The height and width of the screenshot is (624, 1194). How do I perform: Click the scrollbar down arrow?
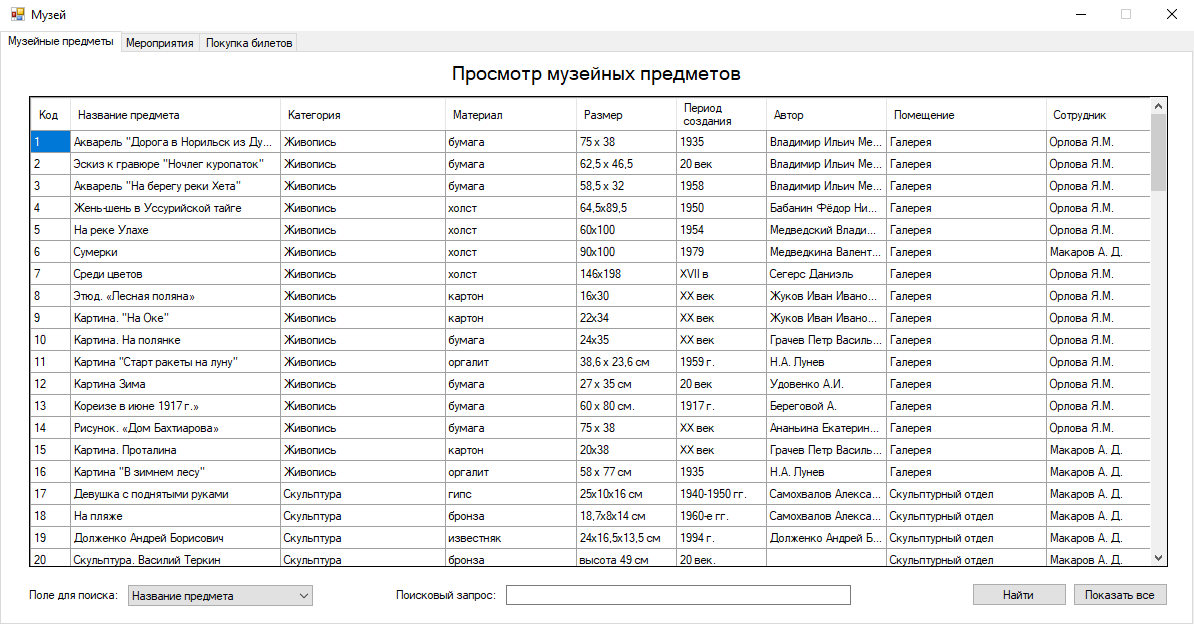tap(1157, 556)
